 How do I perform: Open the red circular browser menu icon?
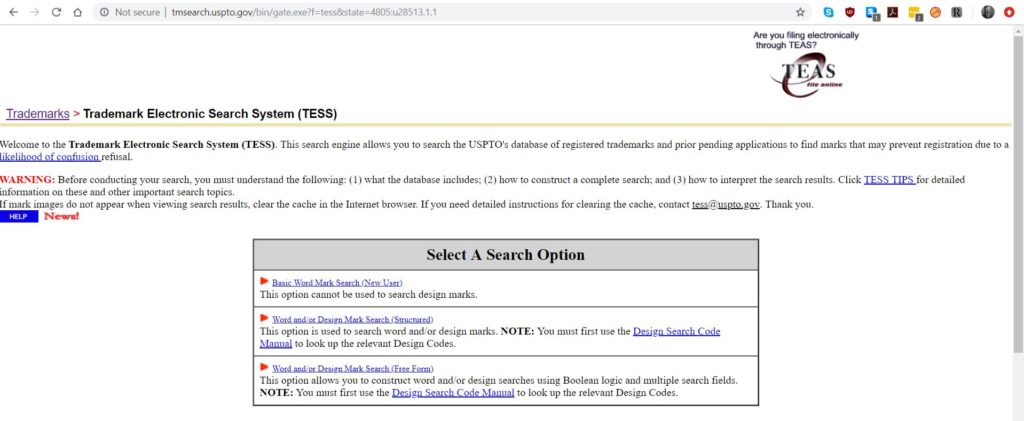[x=1010, y=12]
